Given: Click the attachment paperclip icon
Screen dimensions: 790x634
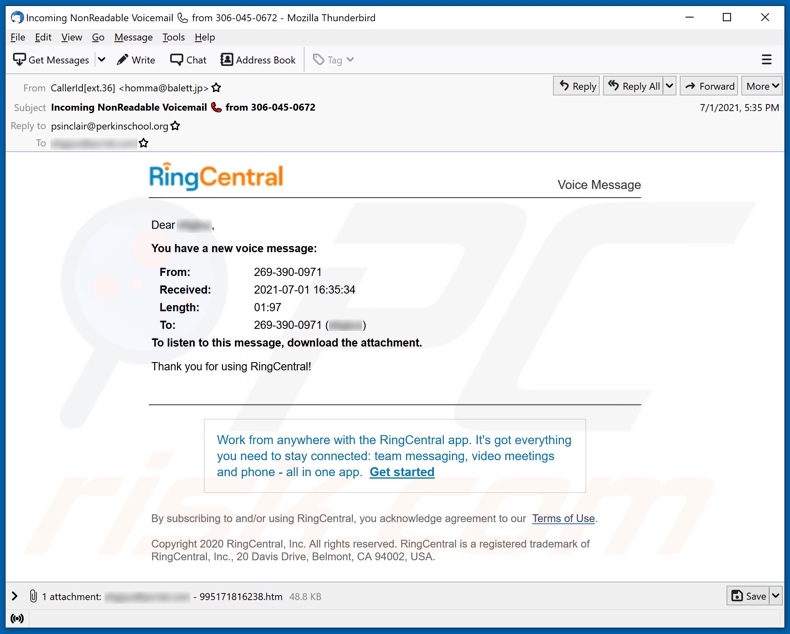Looking at the screenshot, I should [x=33, y=596].
